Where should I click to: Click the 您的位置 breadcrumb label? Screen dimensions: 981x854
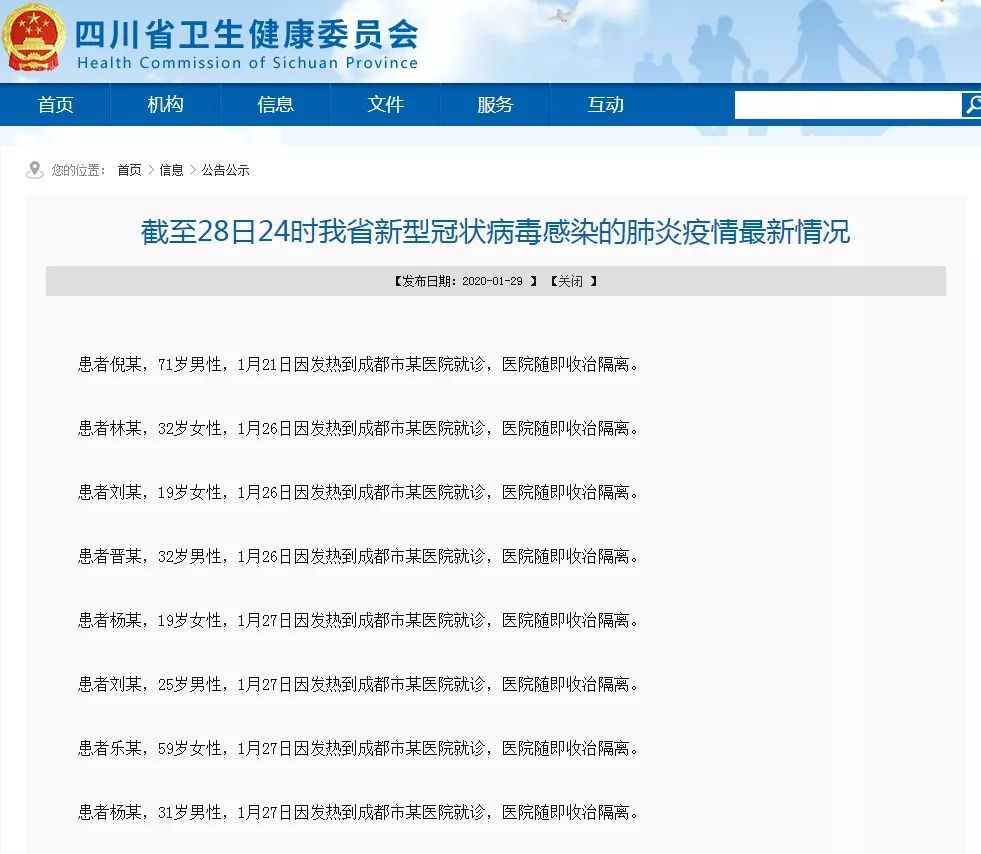click(x=78, y=170)
